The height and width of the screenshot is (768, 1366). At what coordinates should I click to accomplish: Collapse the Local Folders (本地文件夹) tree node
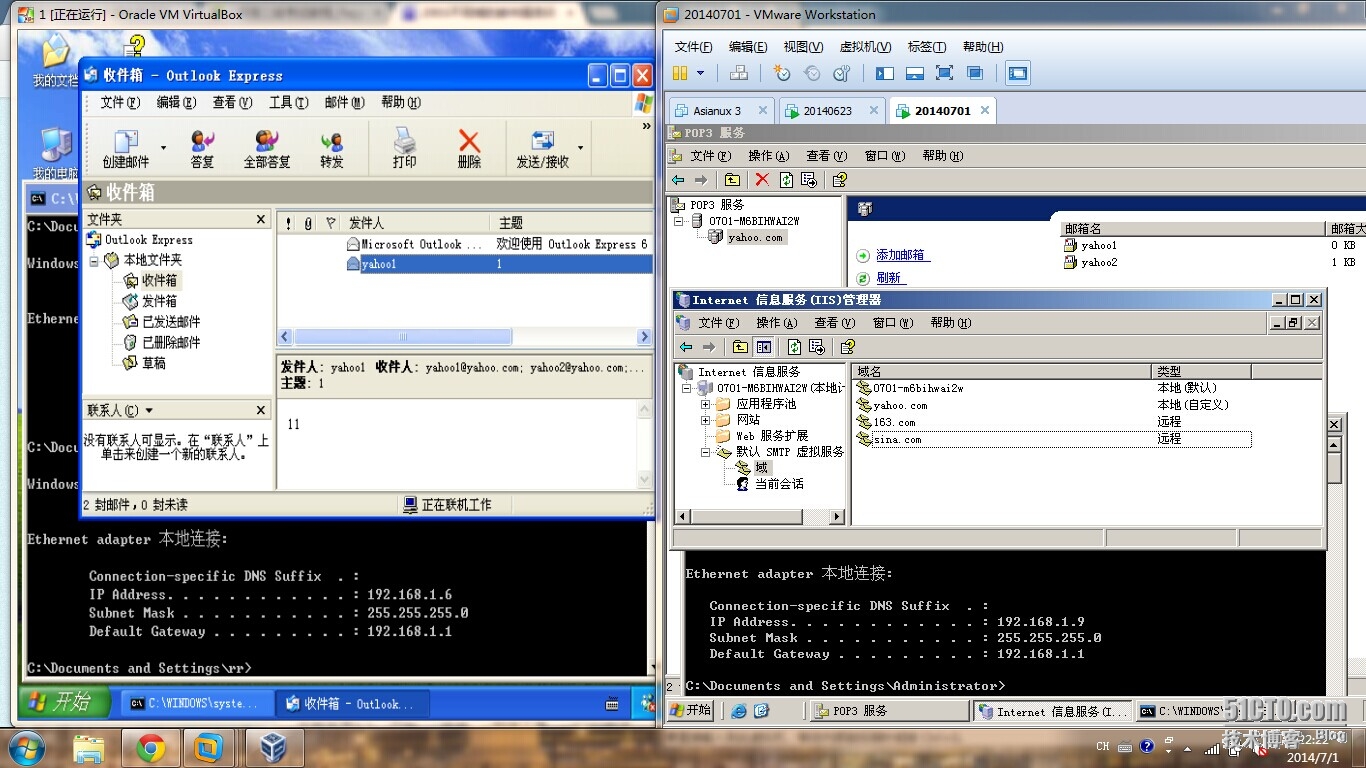click(94, 260)
